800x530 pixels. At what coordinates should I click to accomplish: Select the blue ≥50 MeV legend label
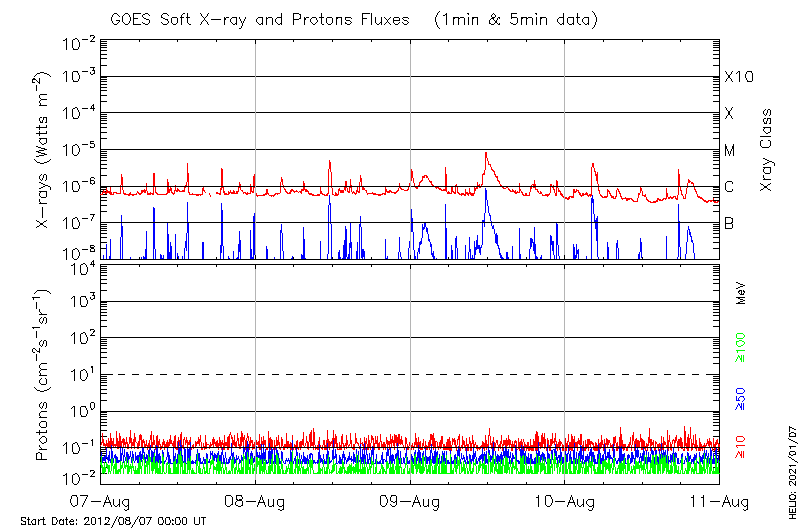click(741, 398)
